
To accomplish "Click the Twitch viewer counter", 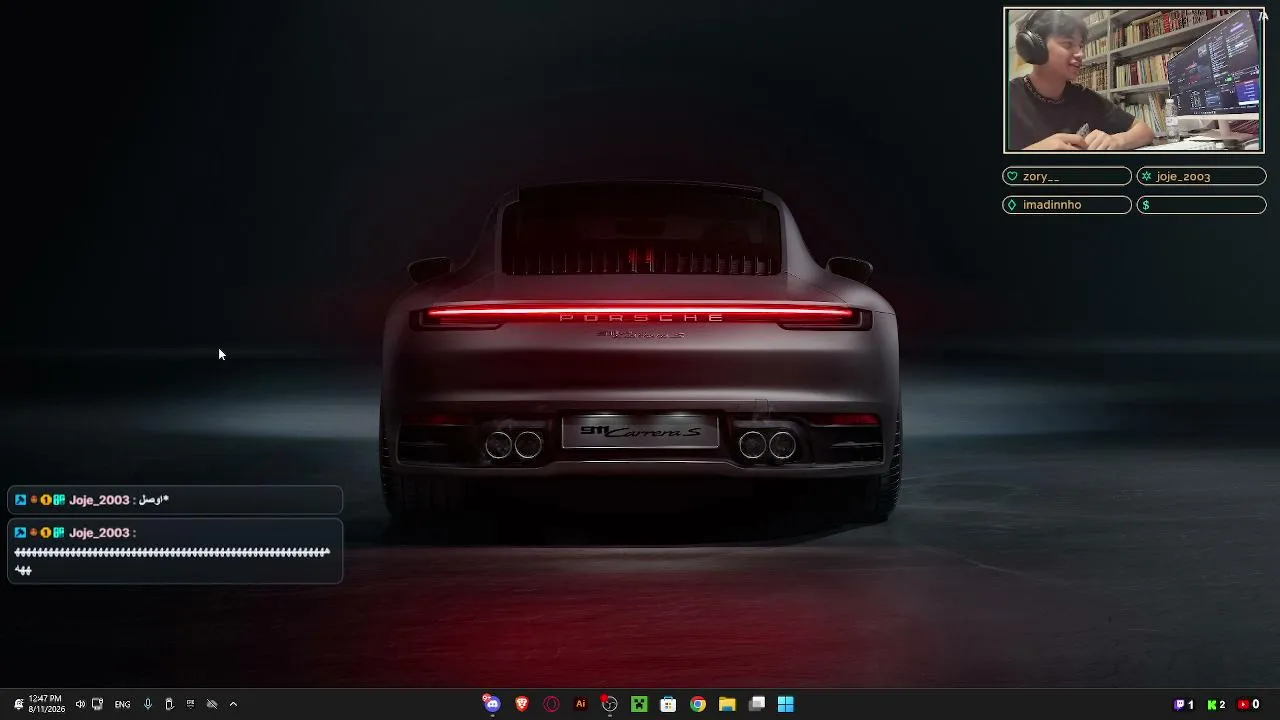I will (1184, 704).
